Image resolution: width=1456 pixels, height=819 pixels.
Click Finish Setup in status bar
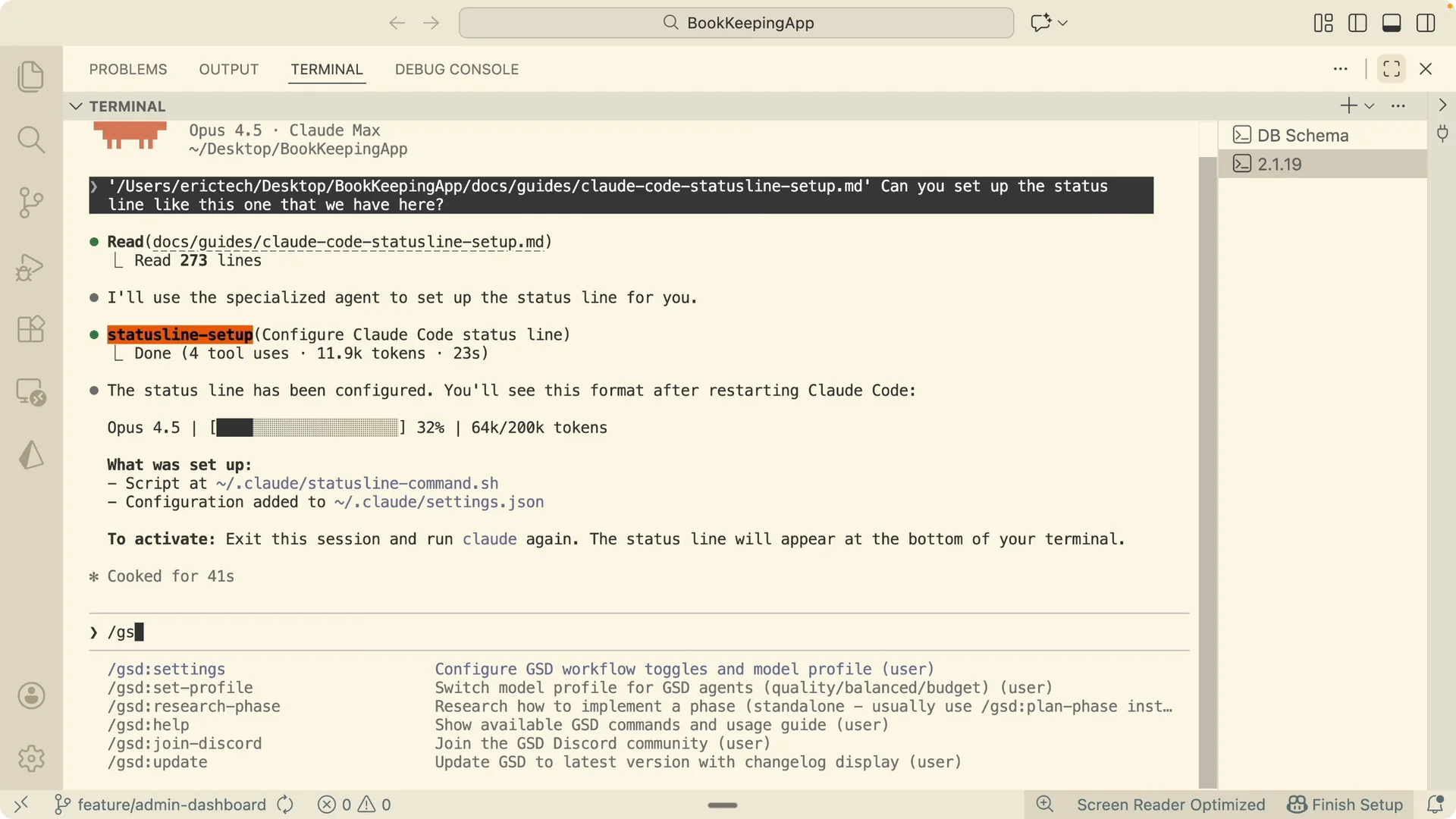(1345, 805)
